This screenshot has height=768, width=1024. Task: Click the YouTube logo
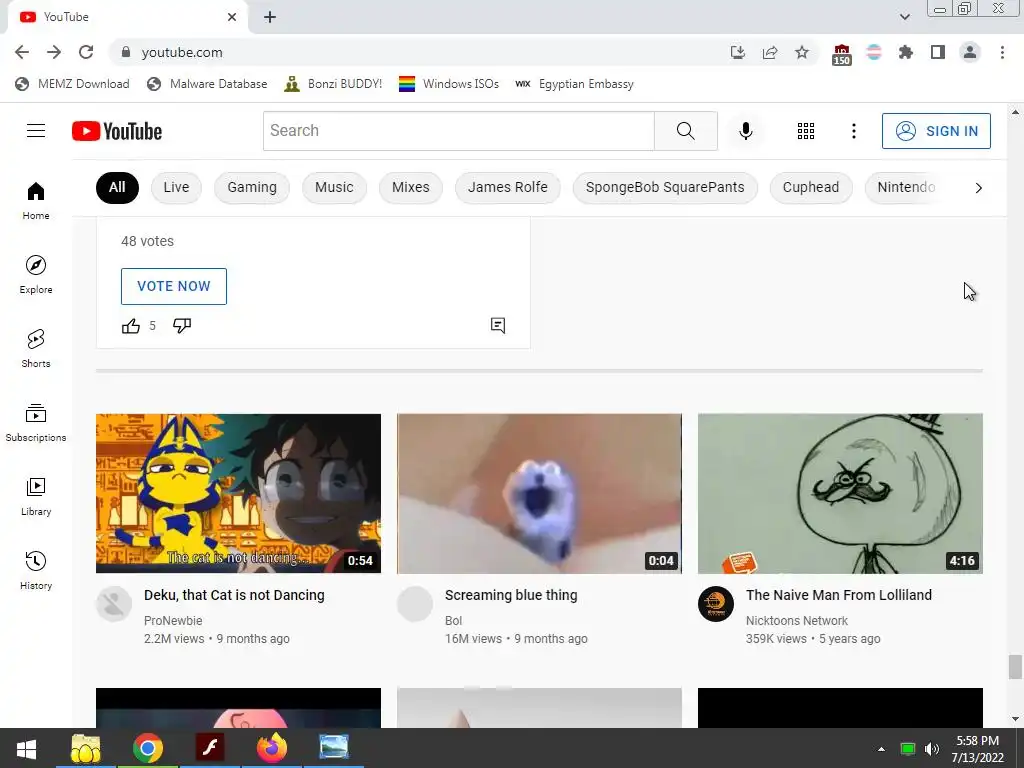pyautogui.click(x=117, y=131)
